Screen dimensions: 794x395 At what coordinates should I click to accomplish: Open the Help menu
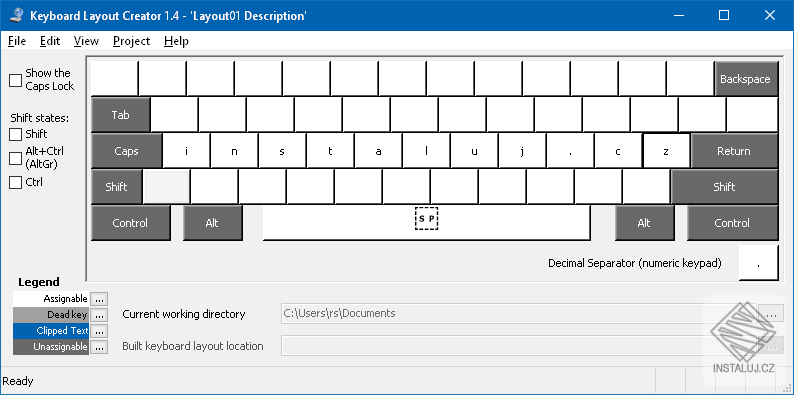[x=176, y=41]
